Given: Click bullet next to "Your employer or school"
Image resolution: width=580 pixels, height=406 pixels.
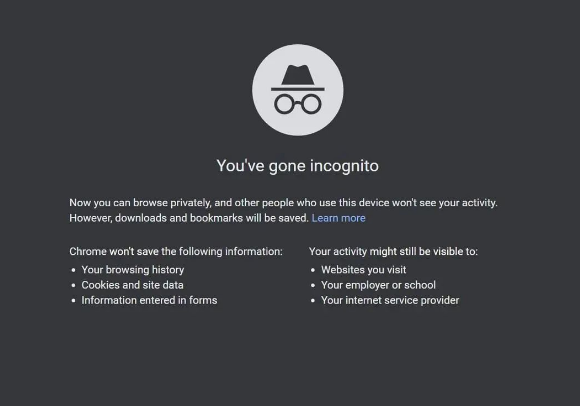Looking at the screenshot, I should (x=313, y=285).
